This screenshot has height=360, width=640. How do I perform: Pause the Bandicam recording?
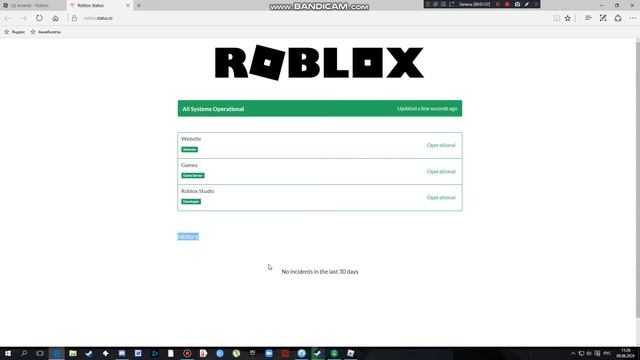(498, 4)
